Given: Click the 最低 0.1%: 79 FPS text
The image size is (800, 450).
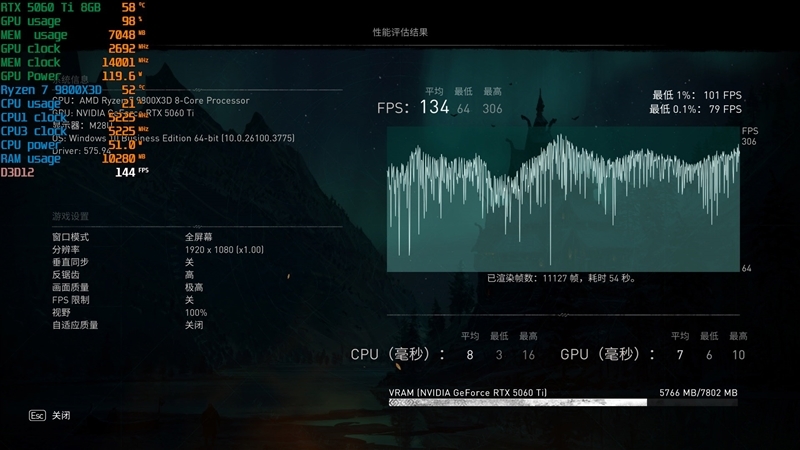Looking at the screenshot, I should tap(695, 109).
